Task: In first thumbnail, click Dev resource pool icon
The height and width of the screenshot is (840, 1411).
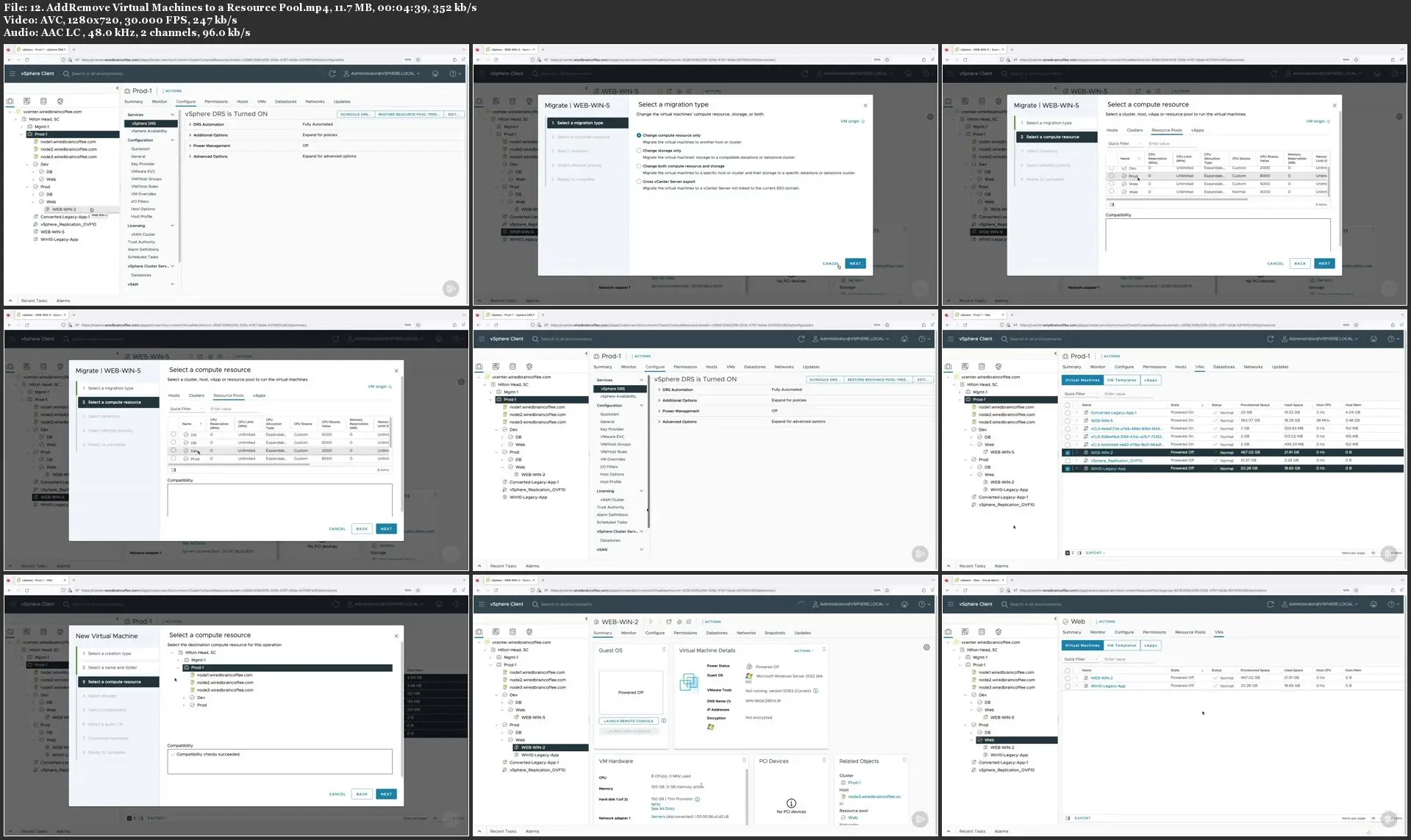Action: [37, 165]
